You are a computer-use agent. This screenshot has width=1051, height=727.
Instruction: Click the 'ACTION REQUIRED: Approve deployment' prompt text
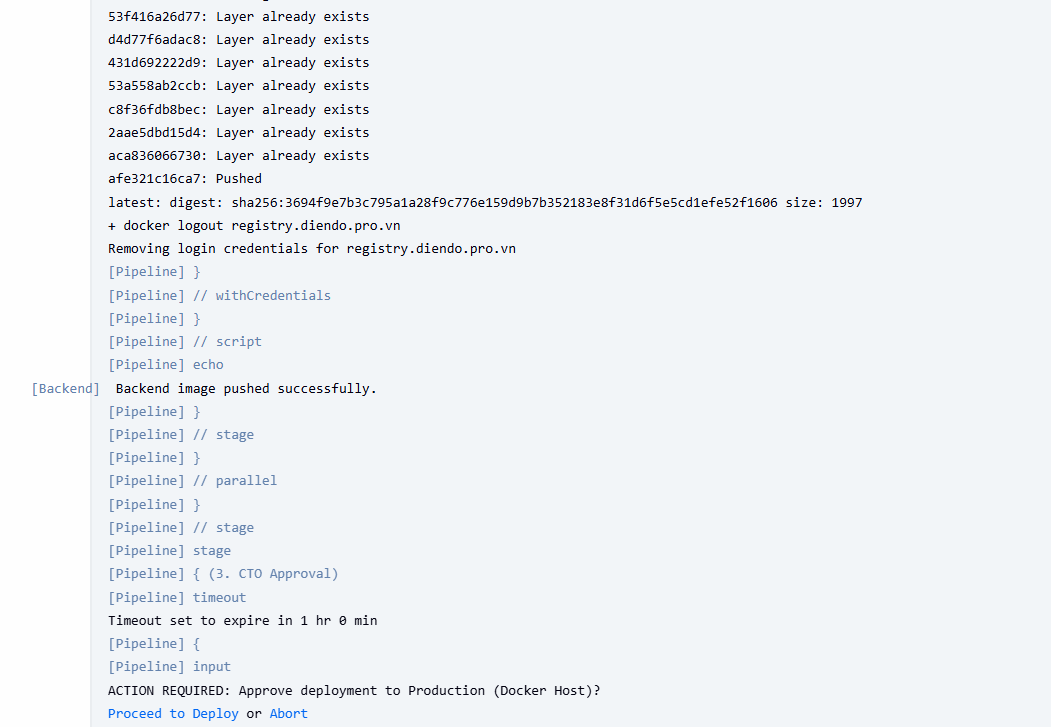(x=354, y=690)
